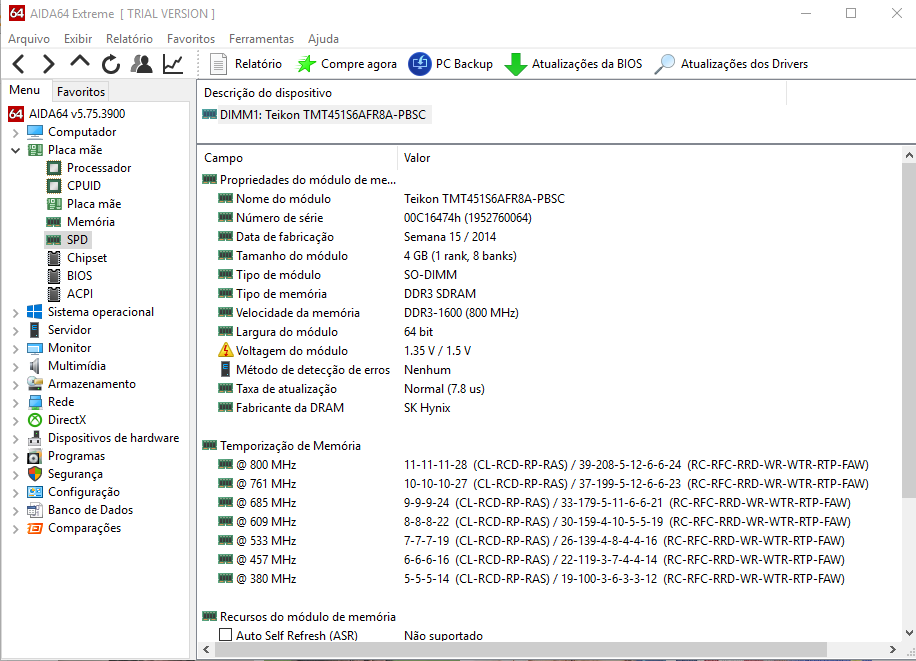This screenshot has width=916, height=661.
Task: Select the SPD tree item
Action: (x=77, y=240)
